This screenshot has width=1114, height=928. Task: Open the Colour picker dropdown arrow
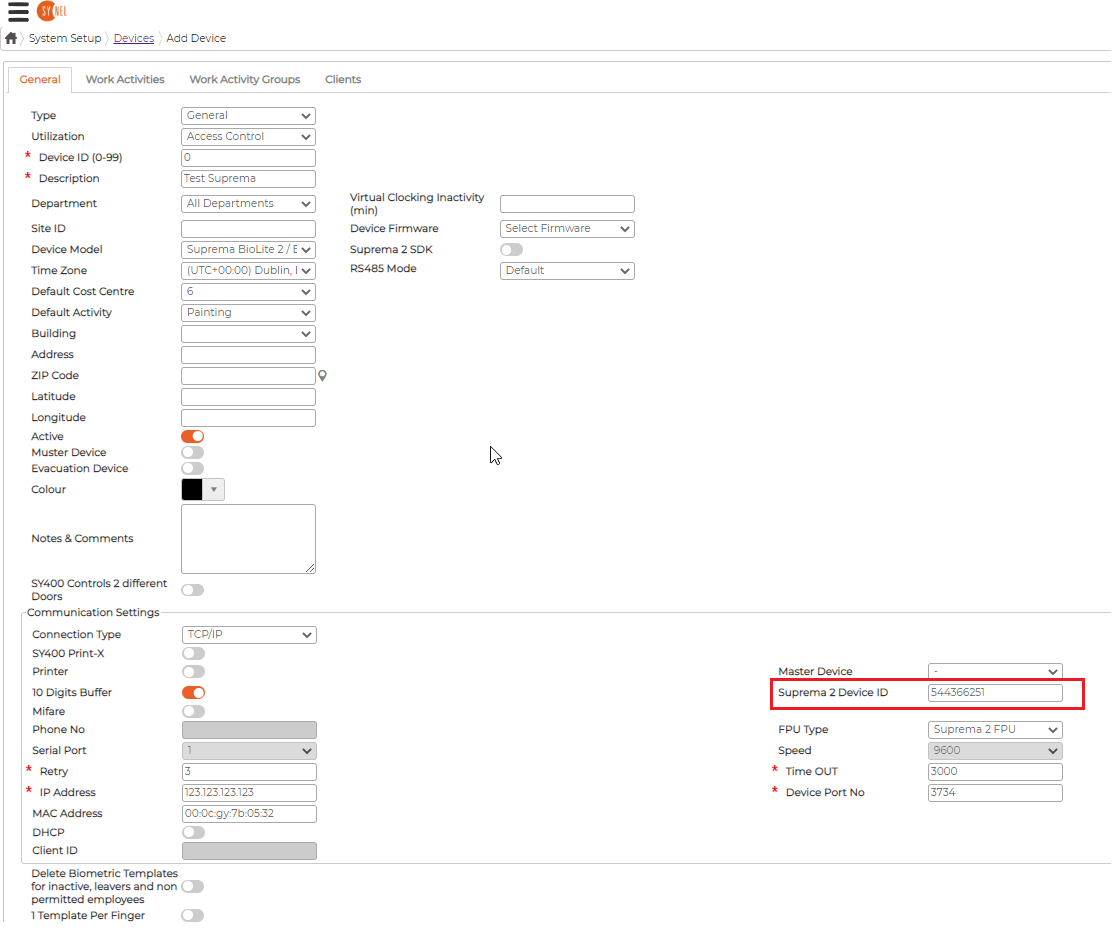214,489
